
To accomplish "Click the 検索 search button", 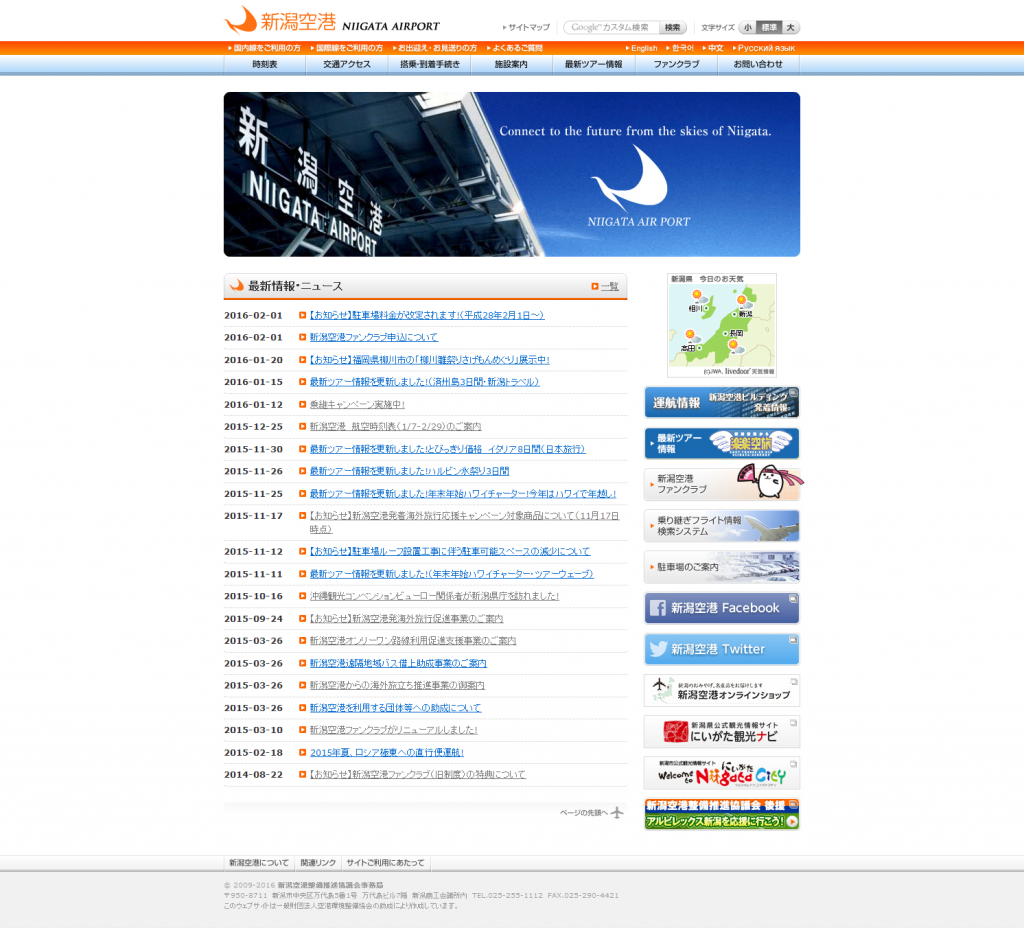I will pyautogui.click(x=672, y=27).
